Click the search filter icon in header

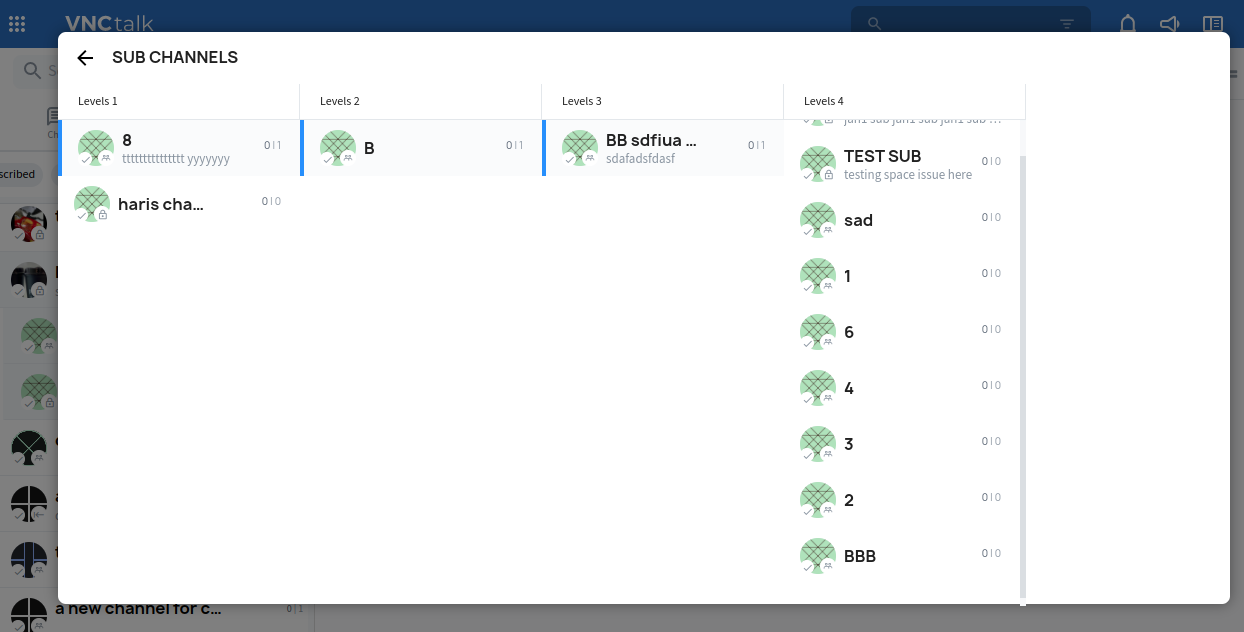coord(1067,24)
